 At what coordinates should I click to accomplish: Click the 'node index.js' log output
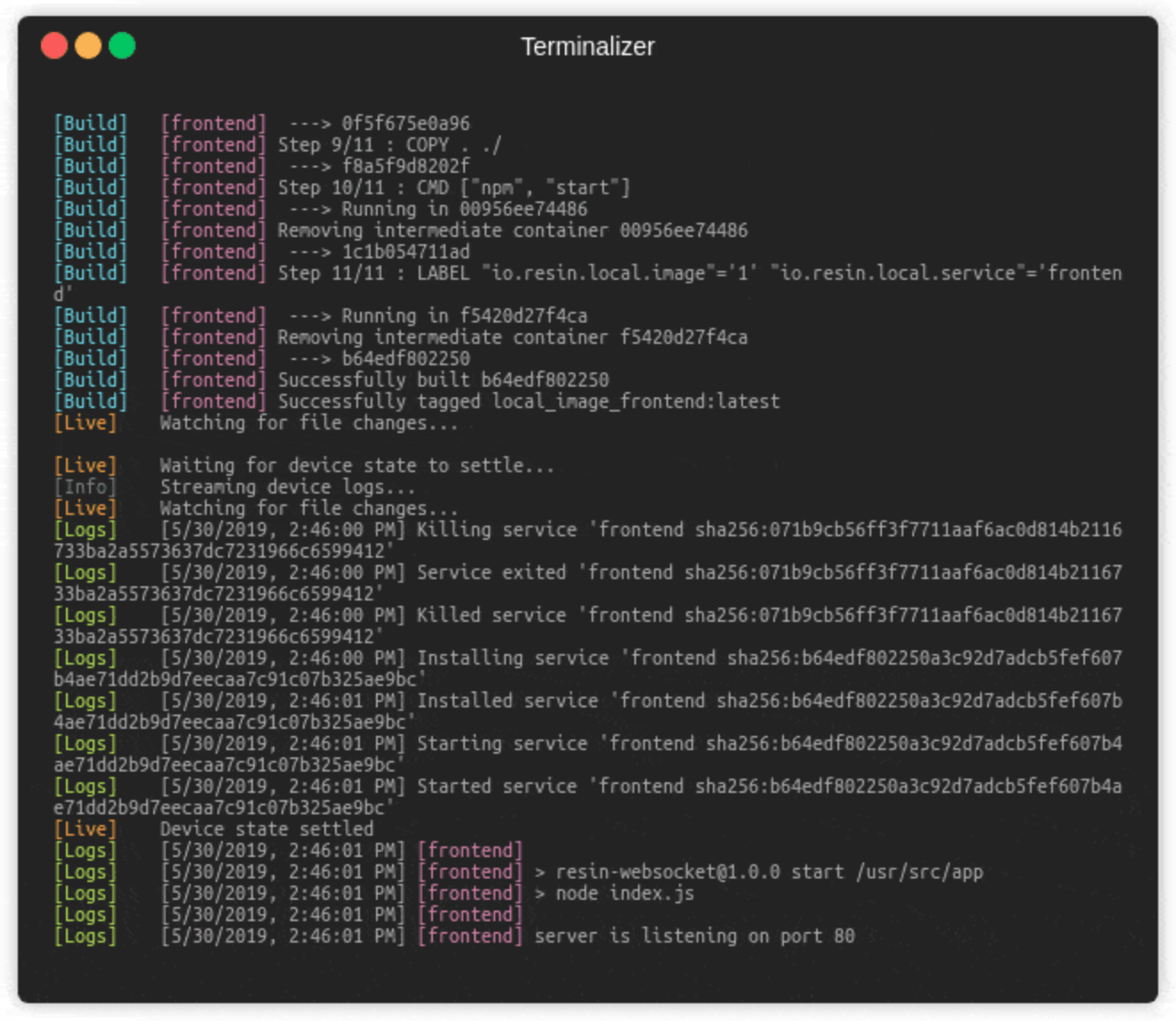(624, 893)
